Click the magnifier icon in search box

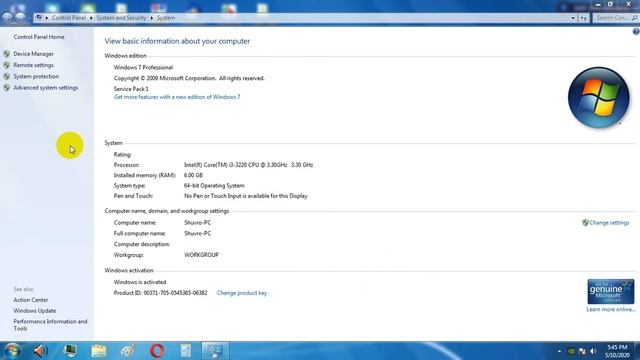click(634, 18)
